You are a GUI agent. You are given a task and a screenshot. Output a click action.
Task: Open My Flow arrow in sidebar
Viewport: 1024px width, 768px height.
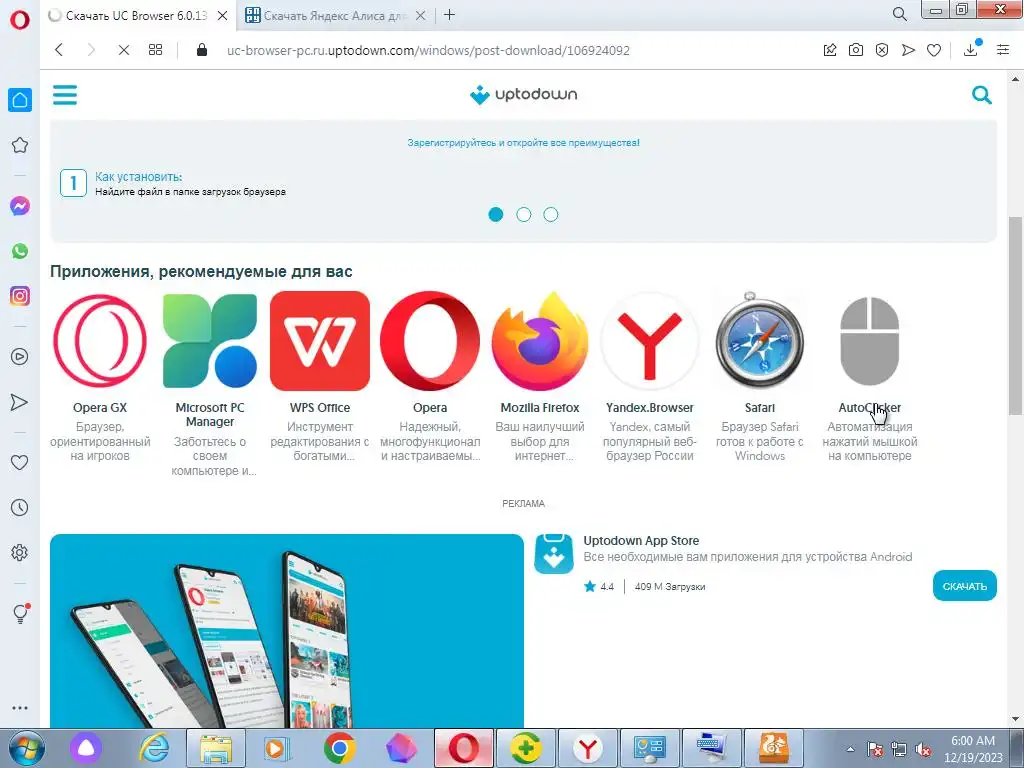click(20, 402)
